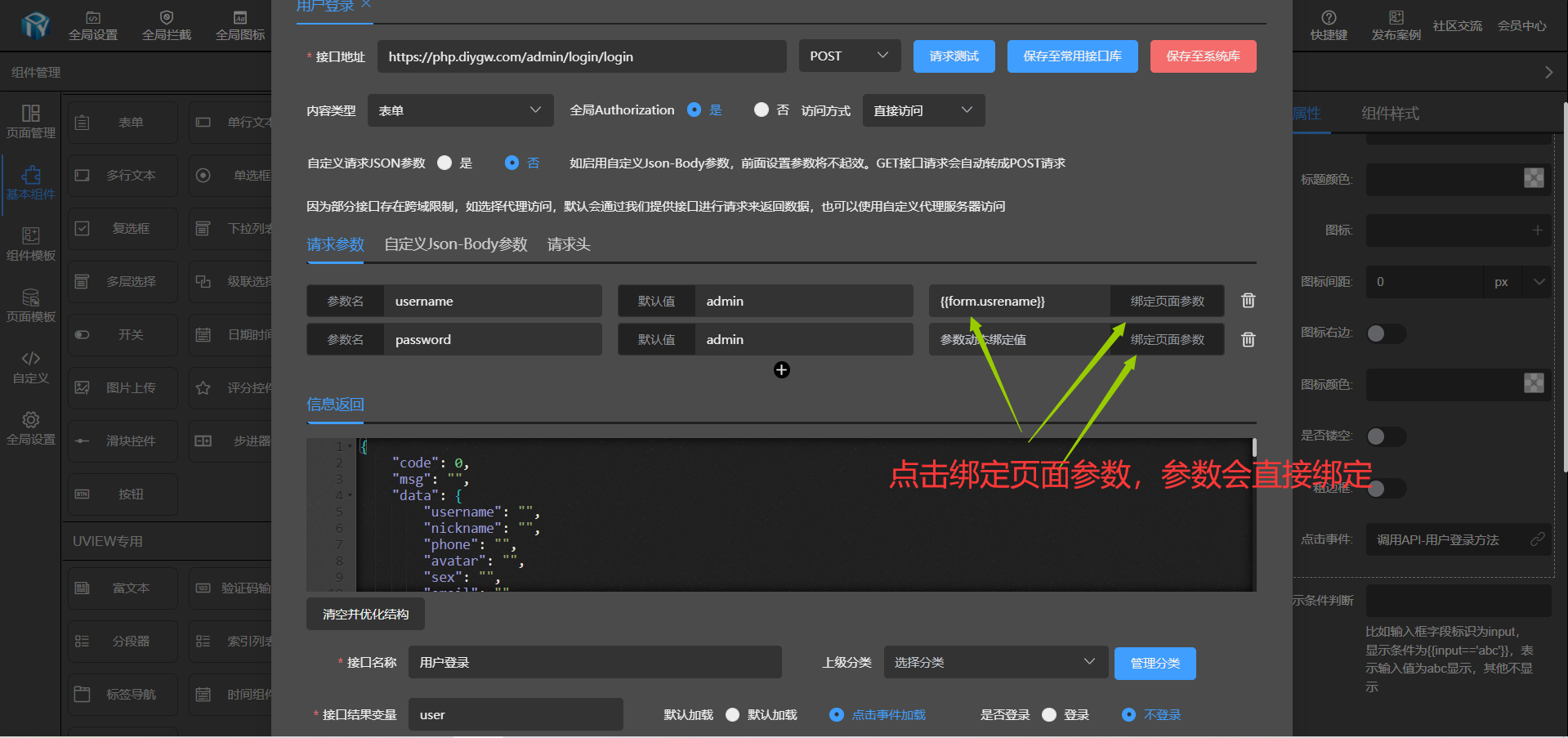This screenshot has width=1568, height=738.
Task: Pick the 复选框 component
Action: [123, 229]
